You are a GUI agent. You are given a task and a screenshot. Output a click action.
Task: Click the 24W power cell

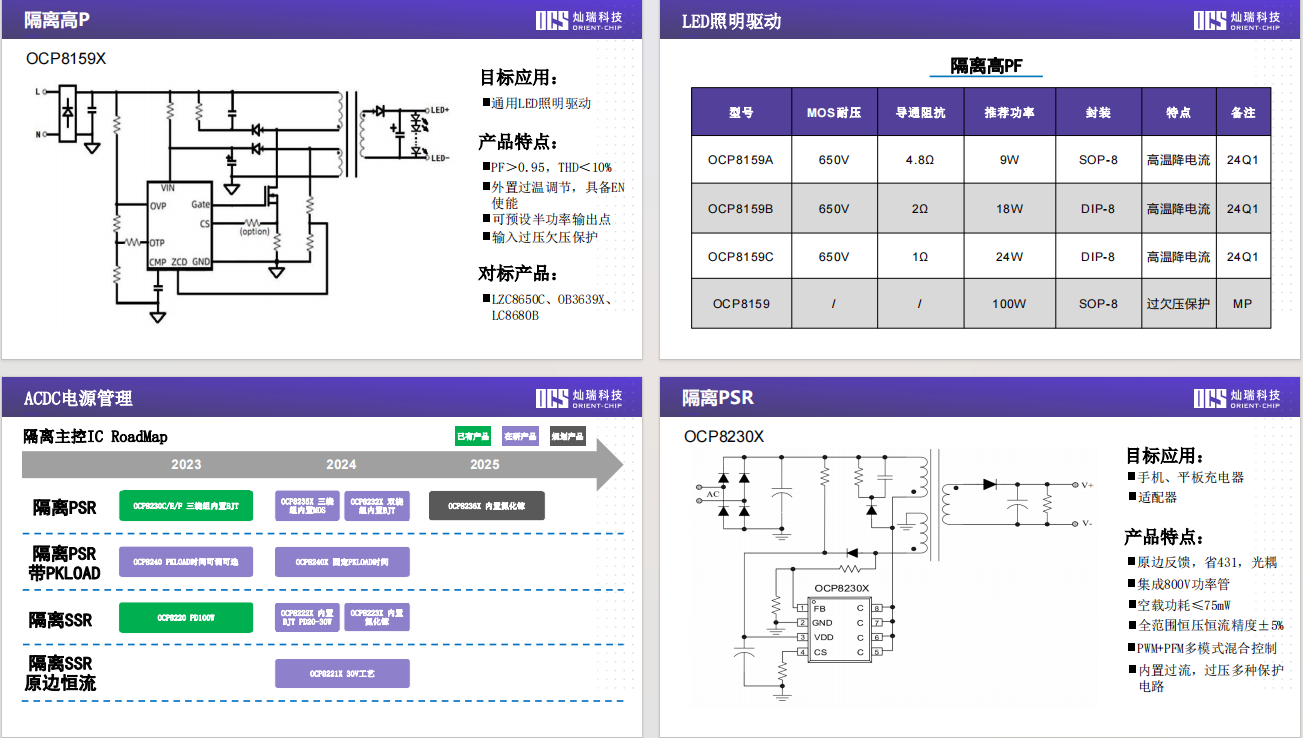point(1009,256)
